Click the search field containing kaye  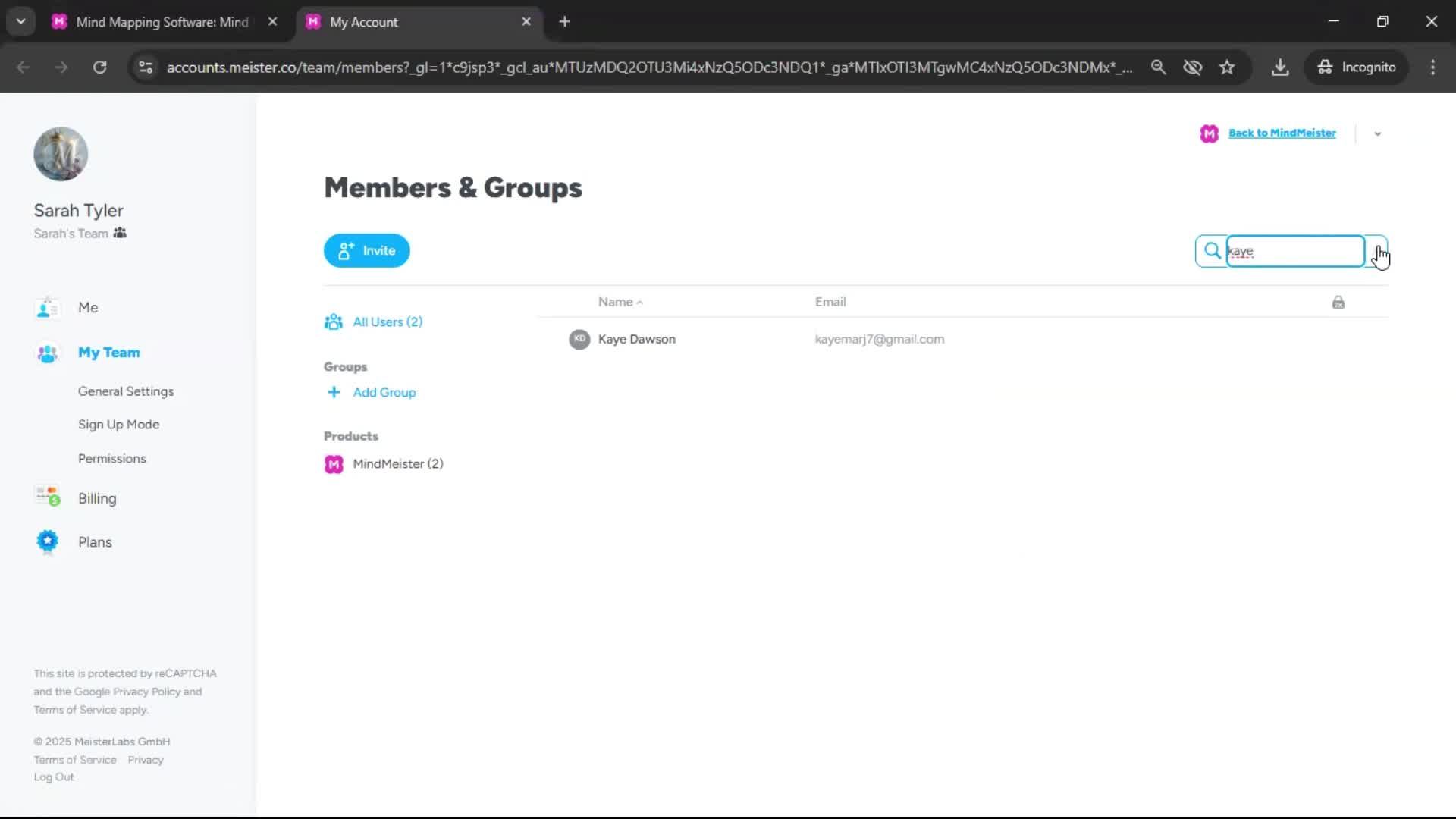1295,251
